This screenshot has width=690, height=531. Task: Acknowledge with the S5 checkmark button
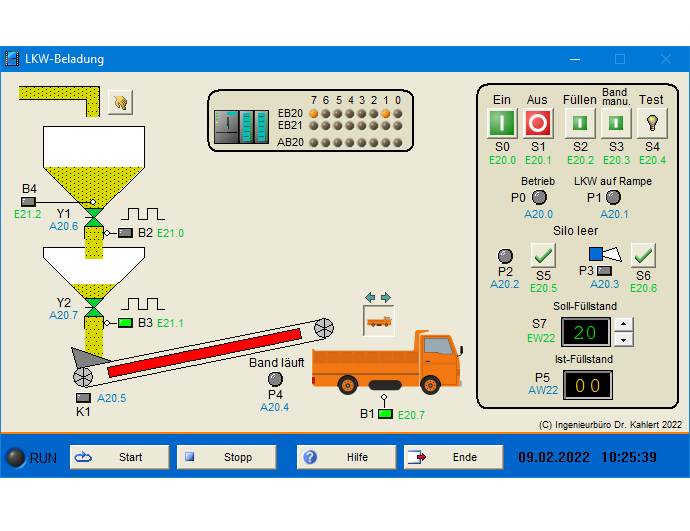click(543, 255)
